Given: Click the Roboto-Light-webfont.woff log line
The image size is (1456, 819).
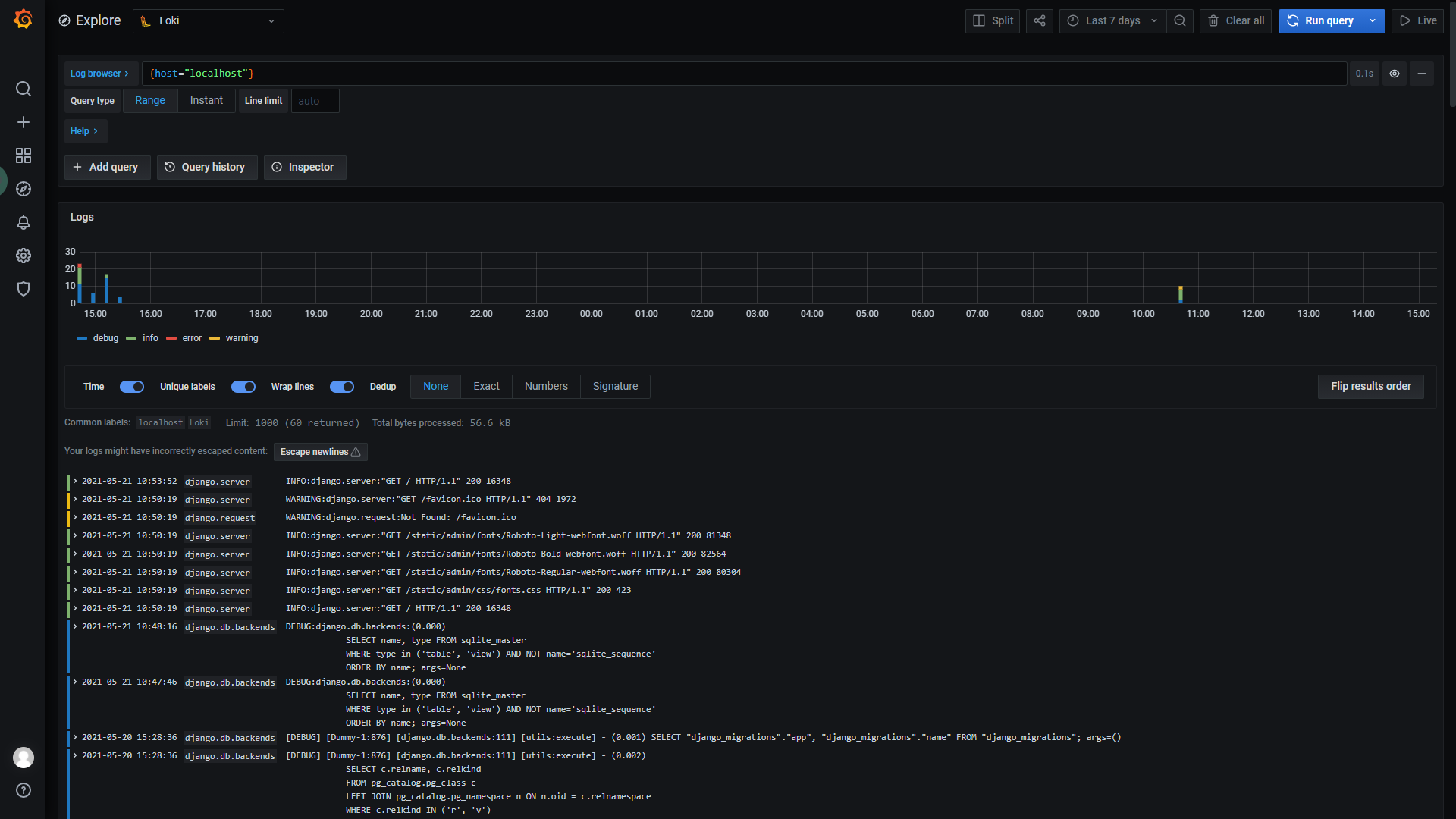Looking at the screenshot, I should [508, 536].
